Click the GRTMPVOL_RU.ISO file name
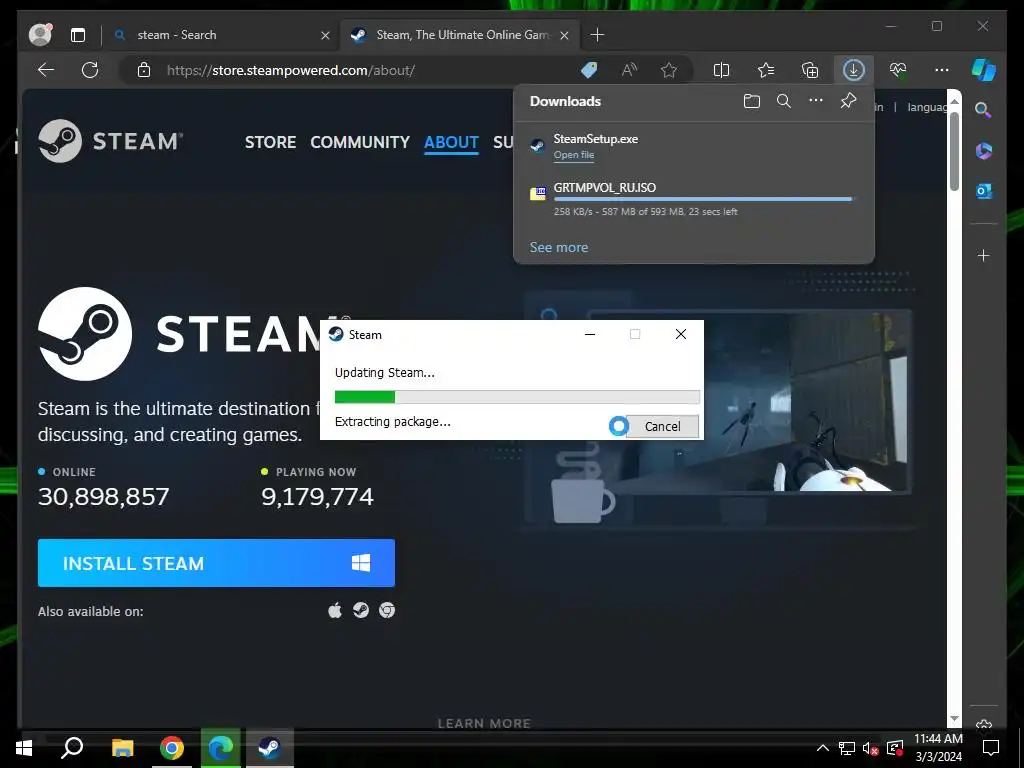This screenshot has width=1024, height=768. pyautogui.click(x=605, y=187)
